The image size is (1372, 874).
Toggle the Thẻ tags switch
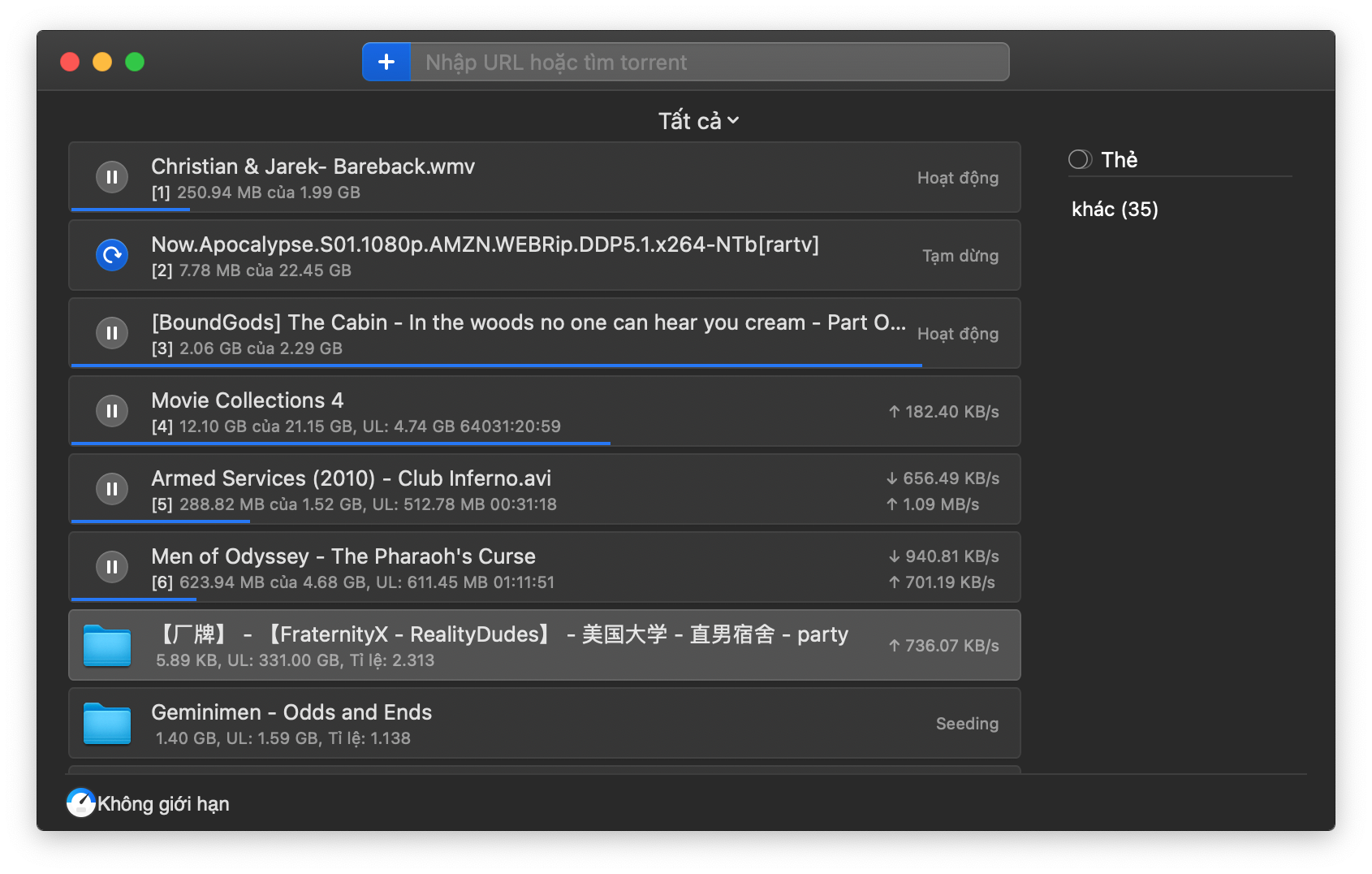point(1080,159)
